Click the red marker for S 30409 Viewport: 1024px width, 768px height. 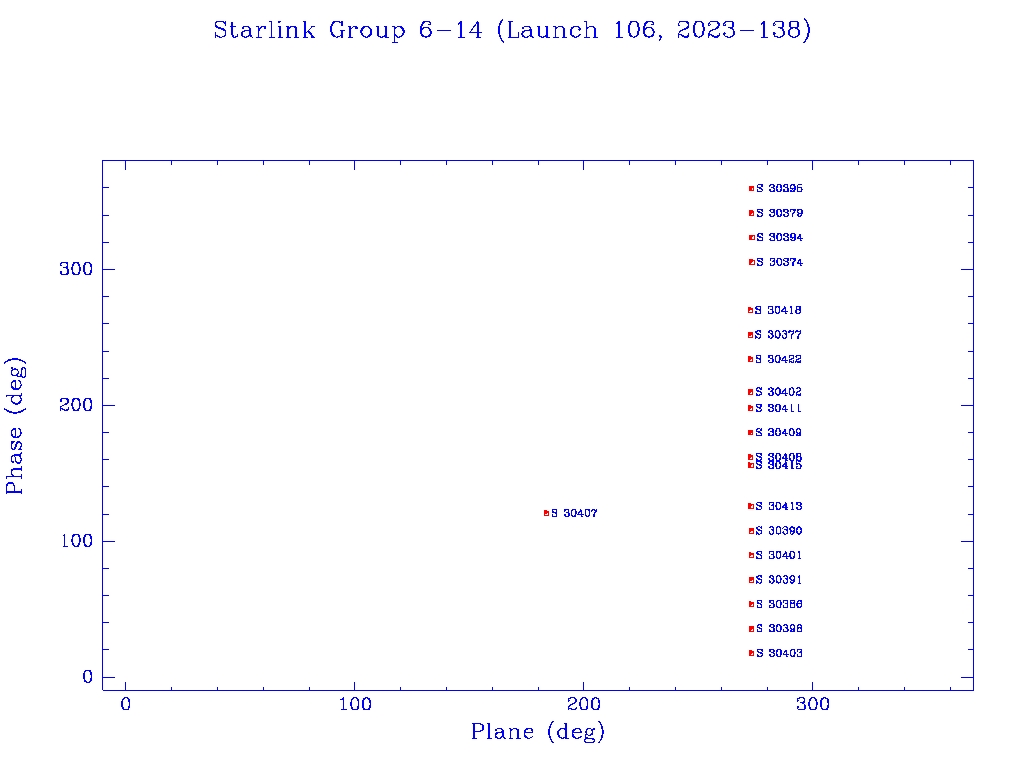coord(750,433)
